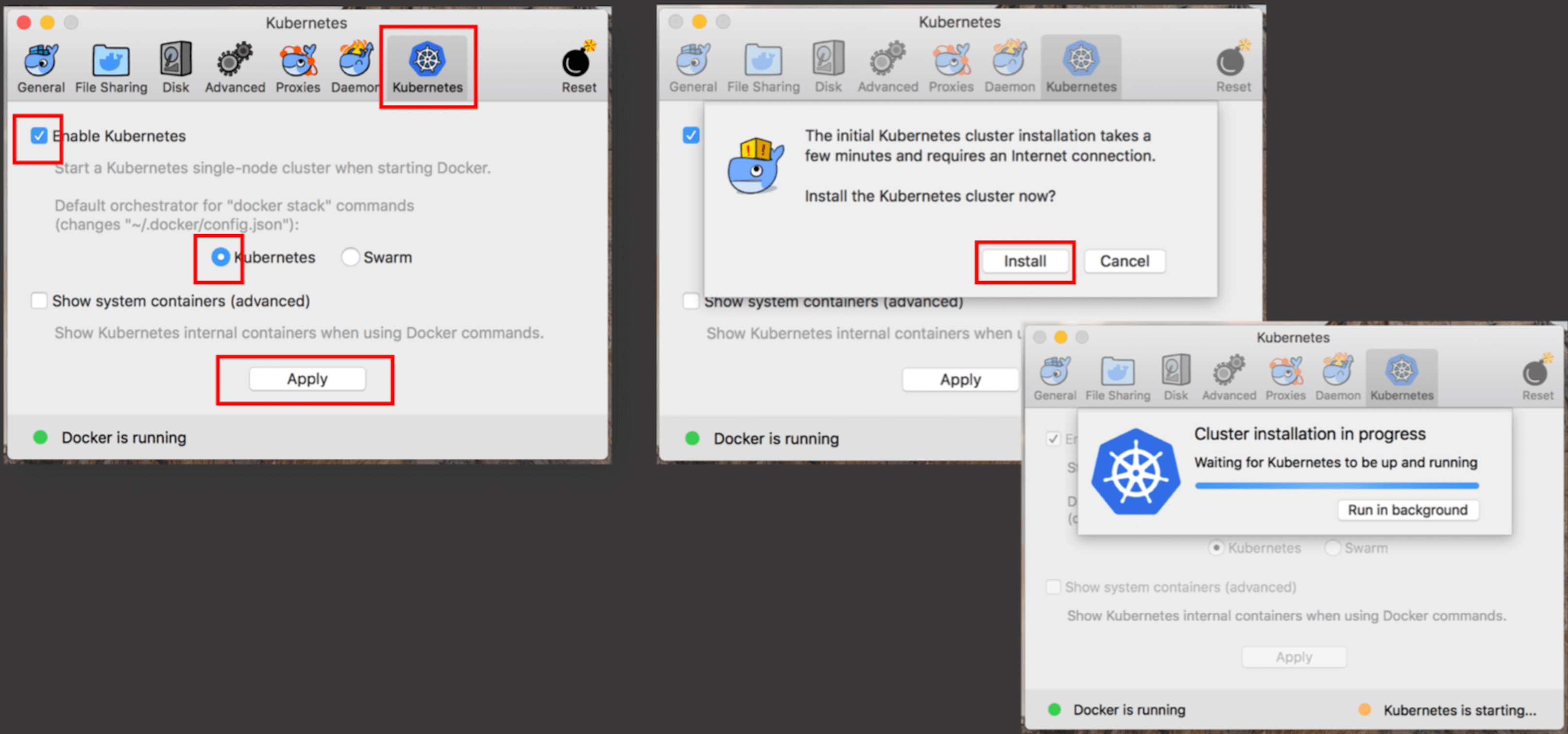Open Daemon tab in middle window
1568x734 pixels.
pyautogui.click(x=1009, y=67)
